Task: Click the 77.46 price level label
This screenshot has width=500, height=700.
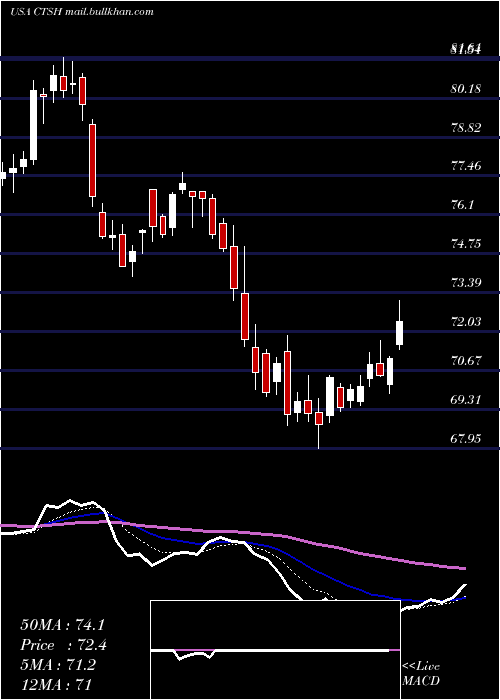Action: pyautogui.click(x=466, y=167)
